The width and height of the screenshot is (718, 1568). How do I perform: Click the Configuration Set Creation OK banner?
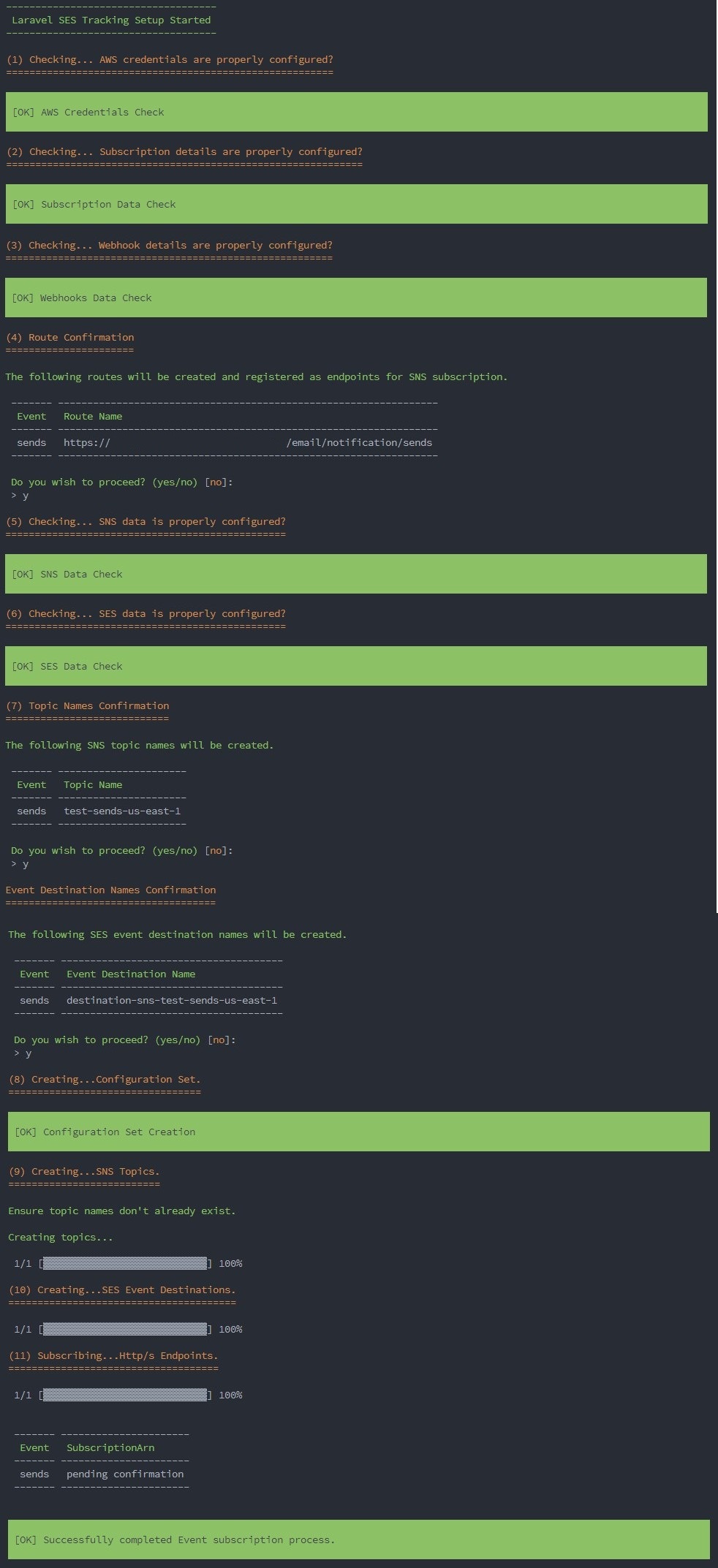(x=358, y=1132)
